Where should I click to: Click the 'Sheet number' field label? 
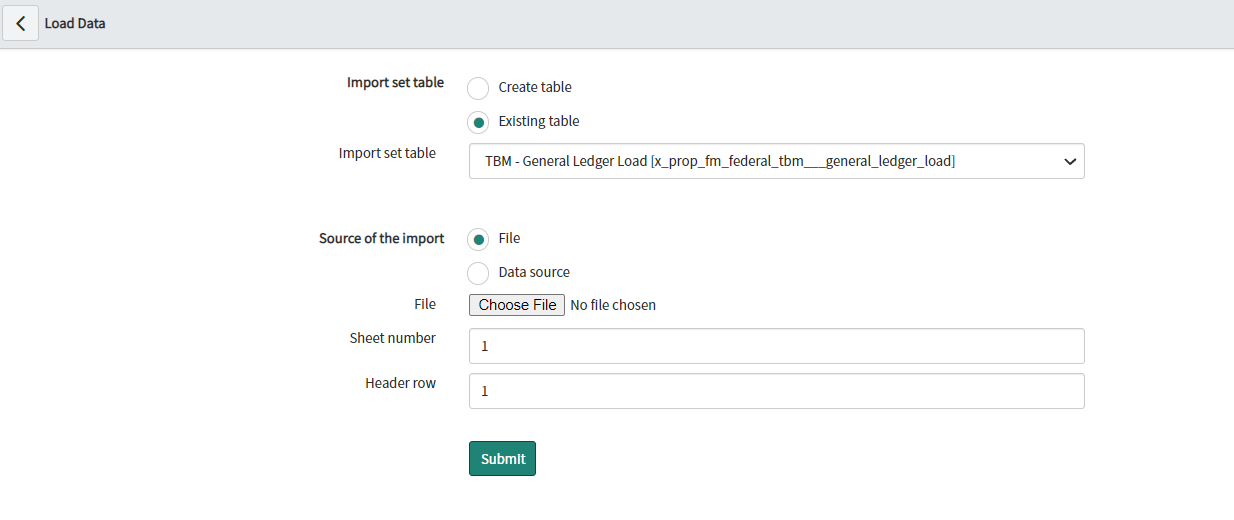pyautogui.click(x=393, y=338)
